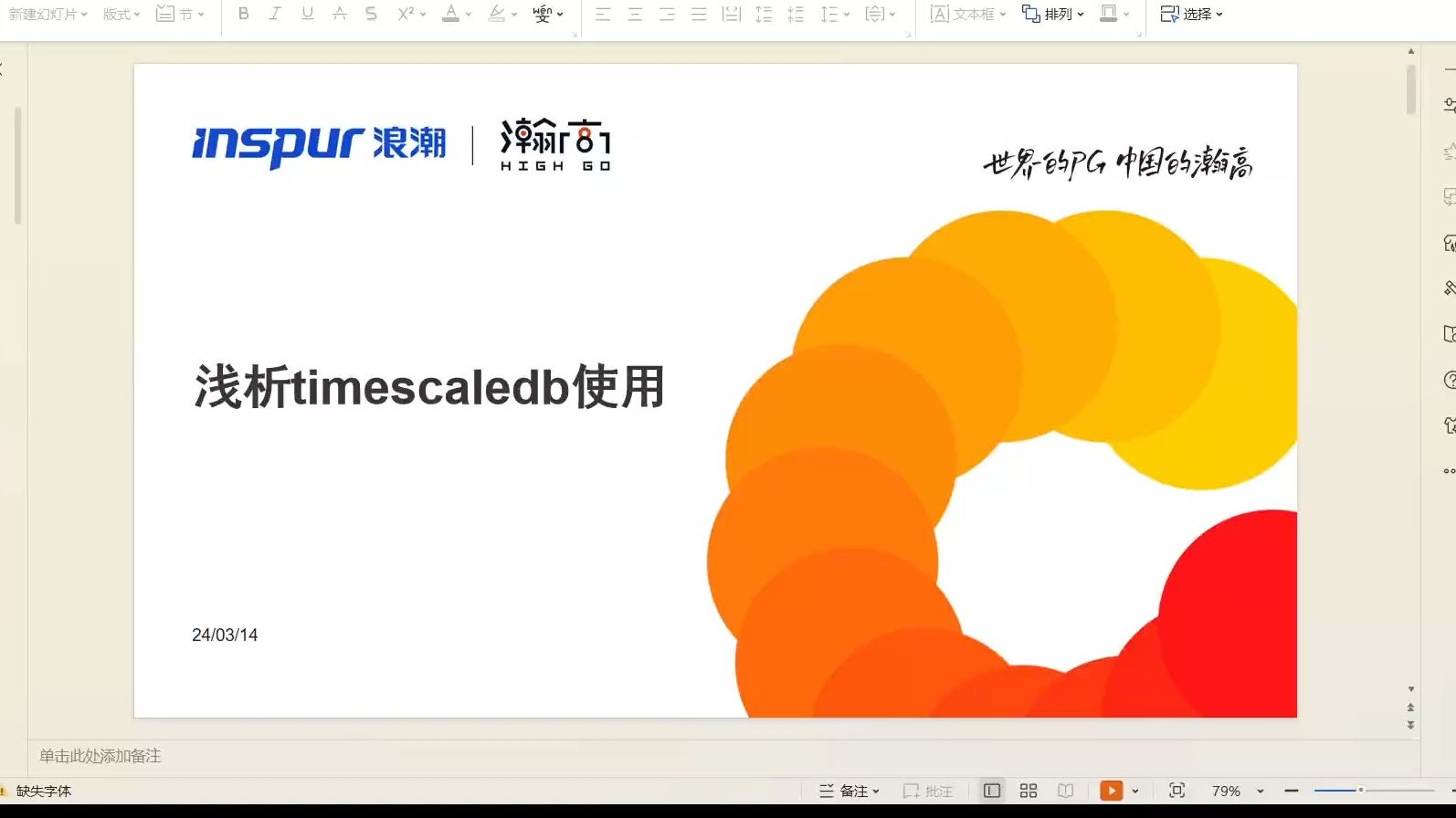The height and width of the screenshot is (818, 1456).
Task: Expand font color dropdown arrow
Action: [469, 15]
